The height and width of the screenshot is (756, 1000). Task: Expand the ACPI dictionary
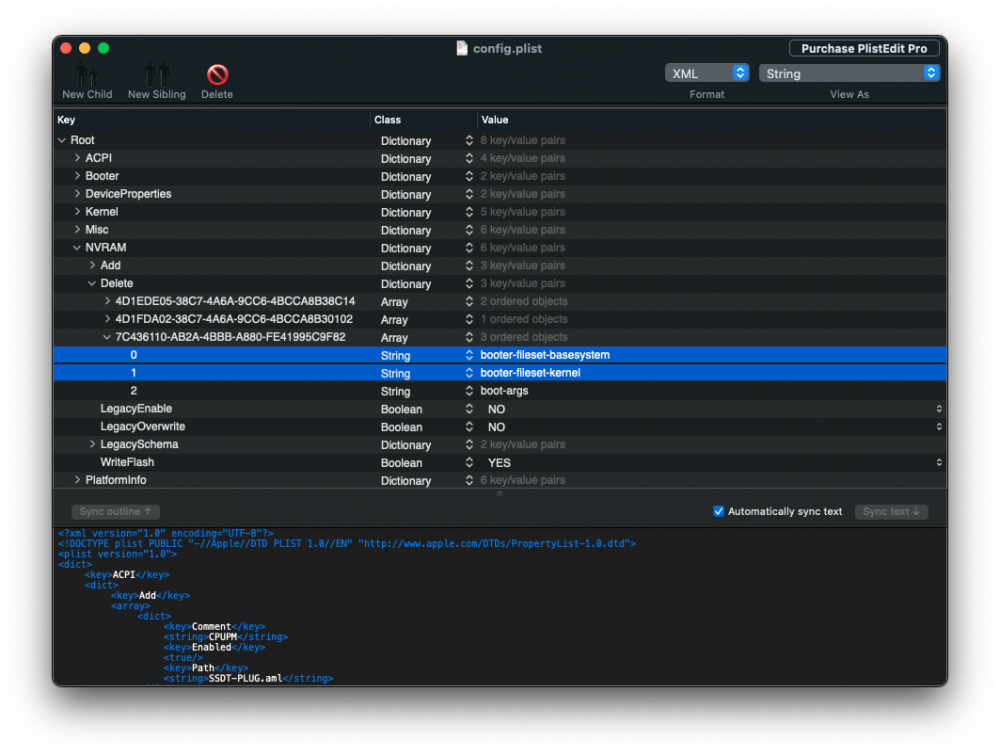pyautogui.click(x=77, y=158)
